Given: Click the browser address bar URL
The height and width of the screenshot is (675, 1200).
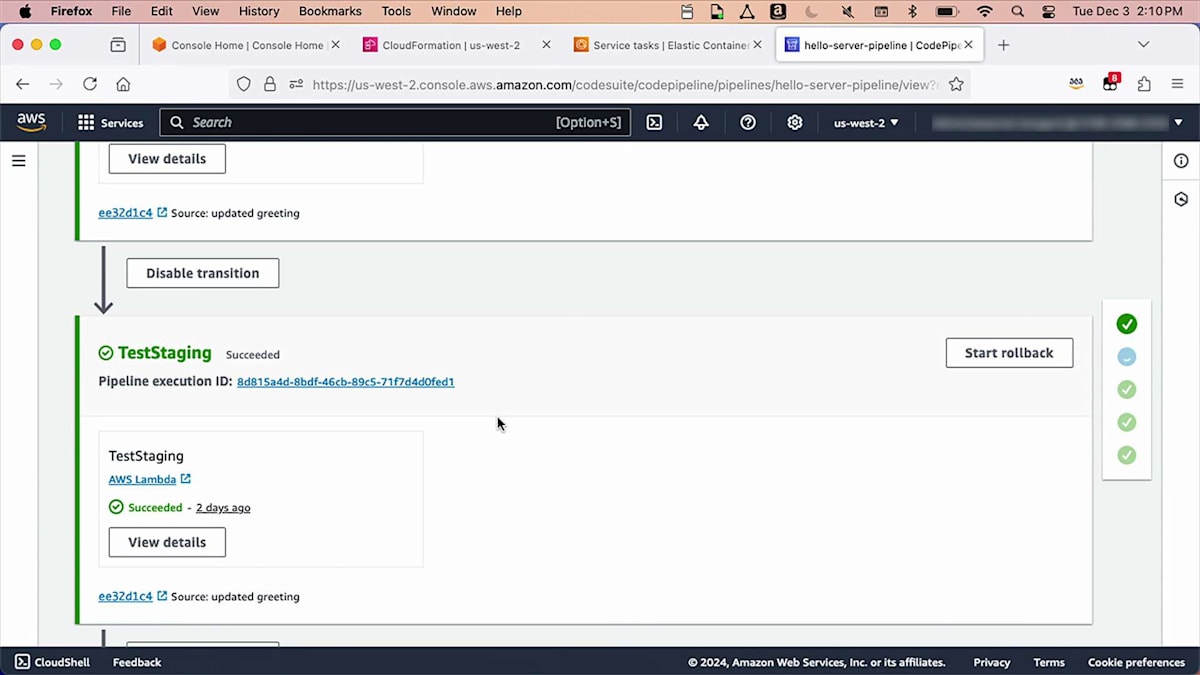Looking at the screenshot, I should tap(625, 85).
